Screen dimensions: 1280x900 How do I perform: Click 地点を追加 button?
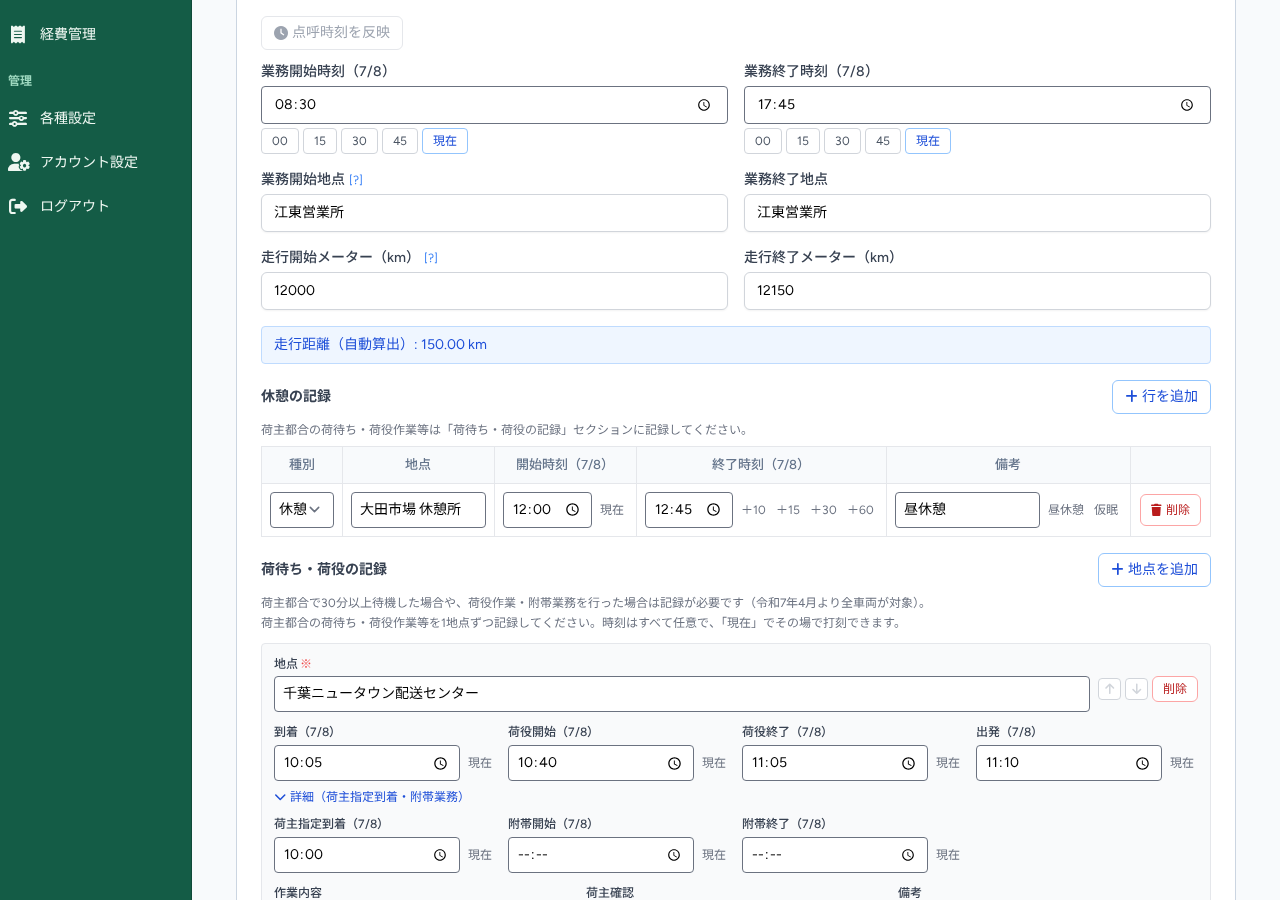(1154, 570)
